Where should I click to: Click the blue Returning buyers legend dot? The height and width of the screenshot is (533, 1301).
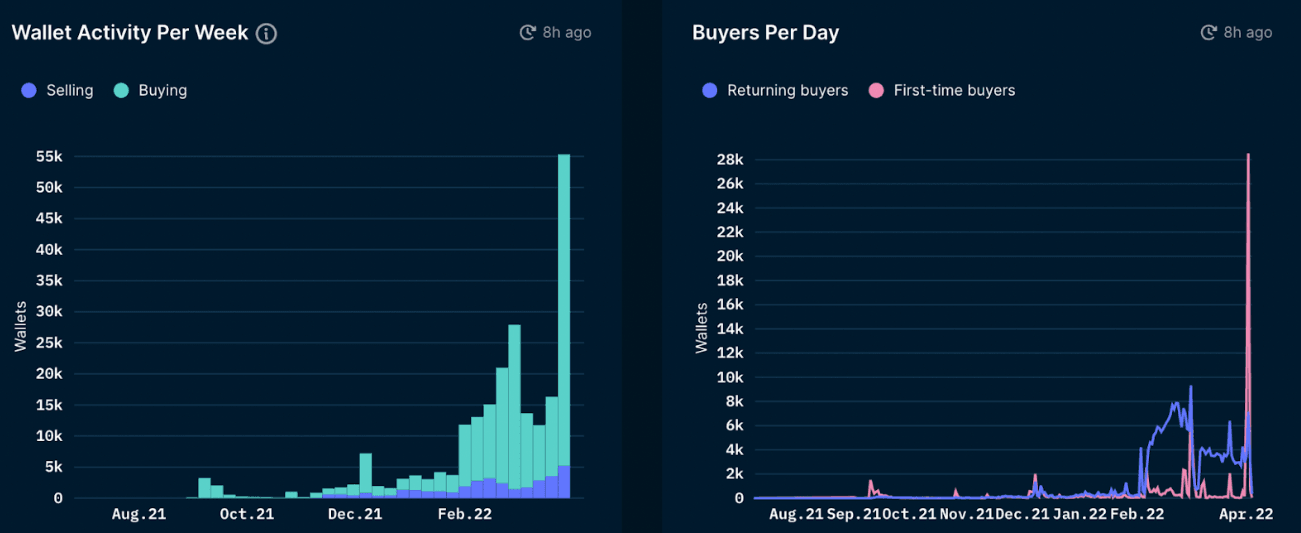(710, 90)
